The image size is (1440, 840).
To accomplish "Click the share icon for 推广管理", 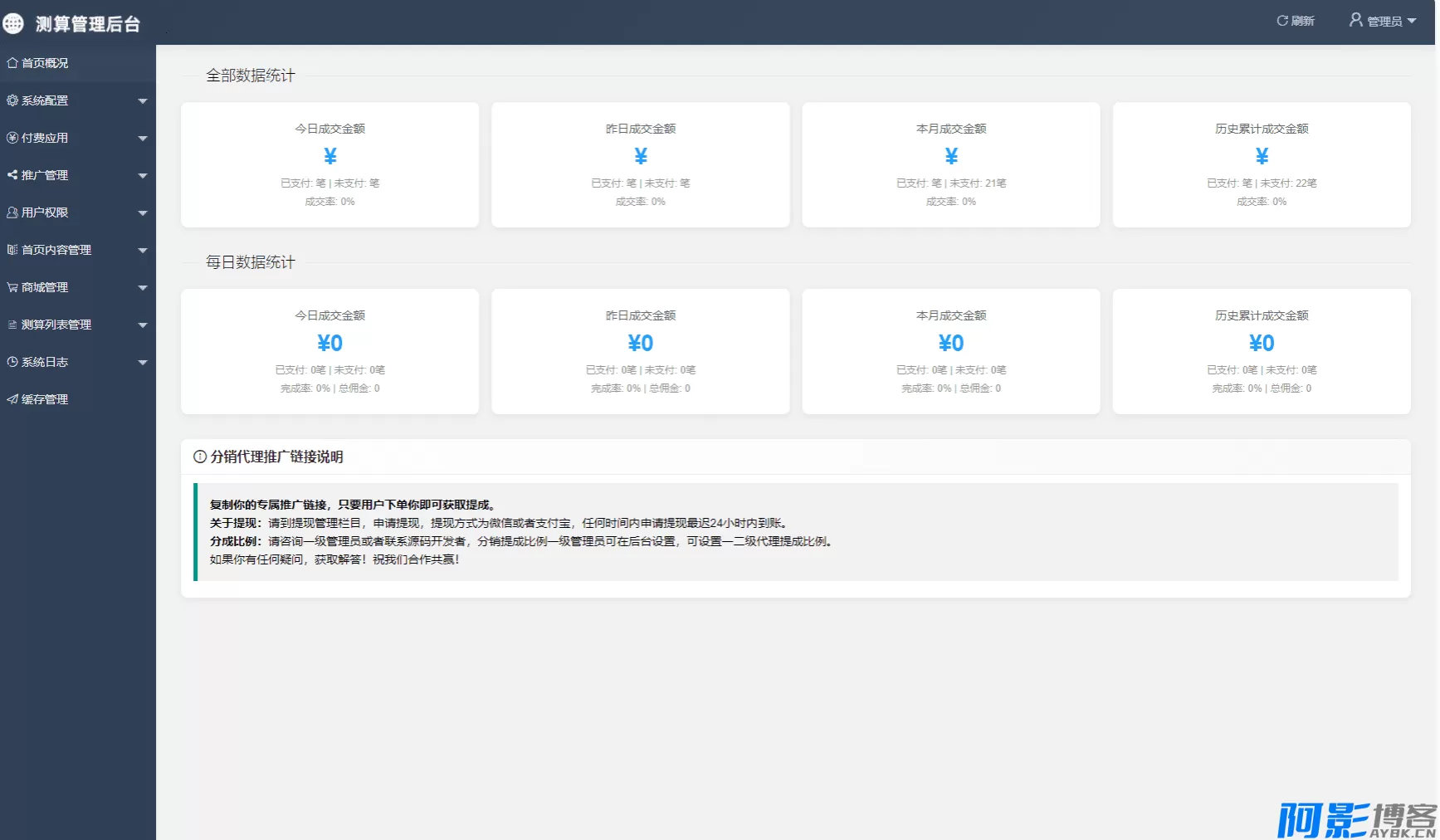I will pos(12,175).
